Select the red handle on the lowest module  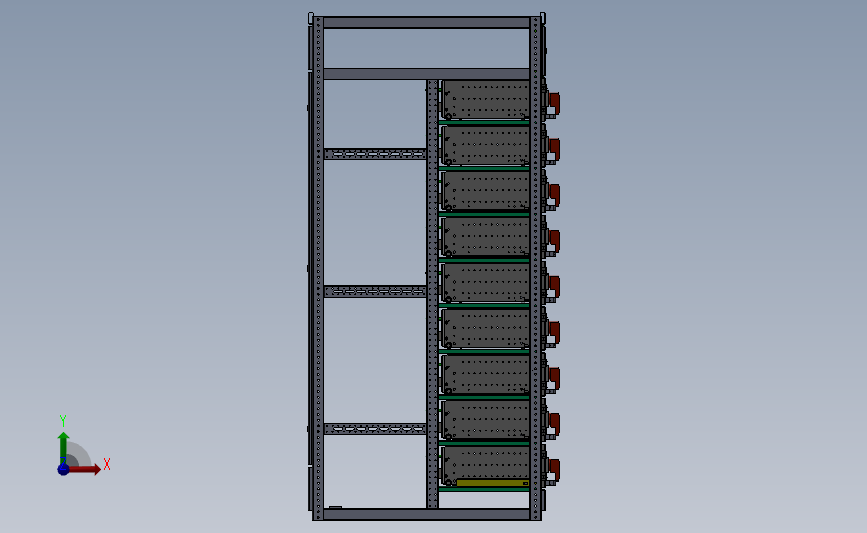tap(554, 470)
